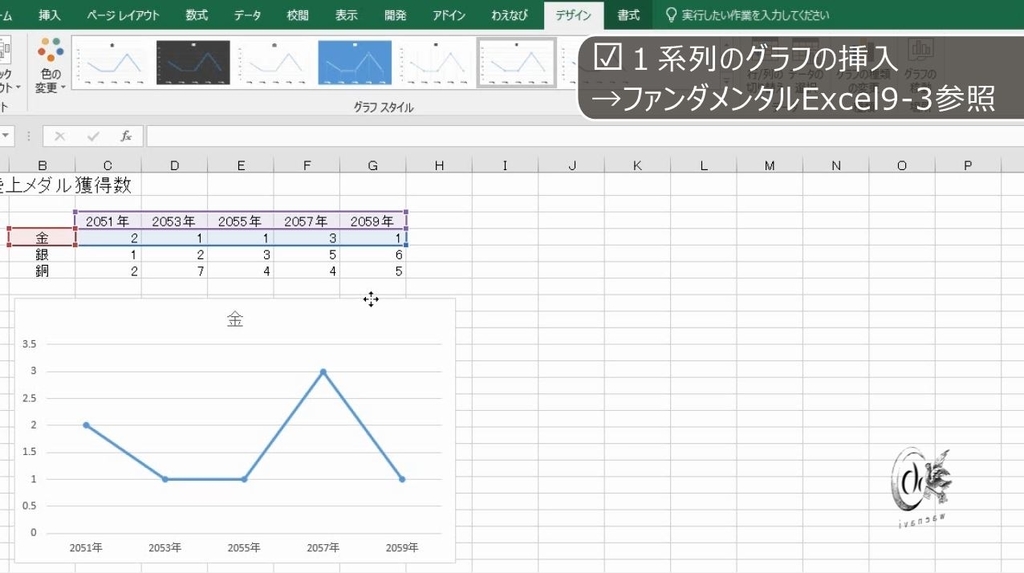
Task: Select column G header
Action: click(373, 165)
